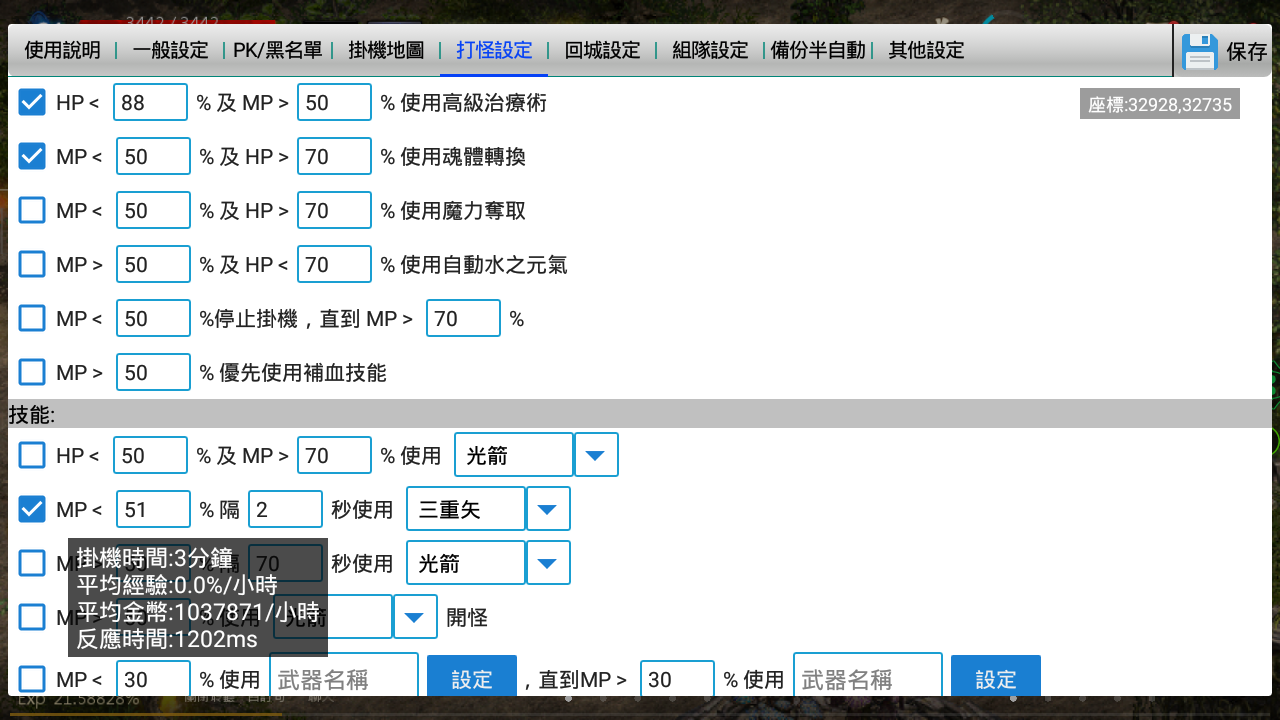The height and width of the screenshot is (720, 1280).
Task: Go to the 掛機地圖 tab
Action: click(386, 50)
